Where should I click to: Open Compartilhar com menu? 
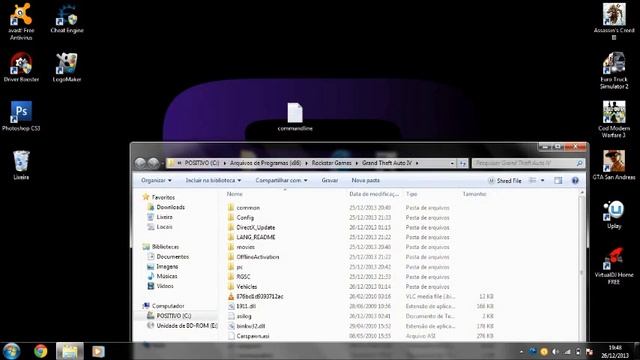coord(281,180)
